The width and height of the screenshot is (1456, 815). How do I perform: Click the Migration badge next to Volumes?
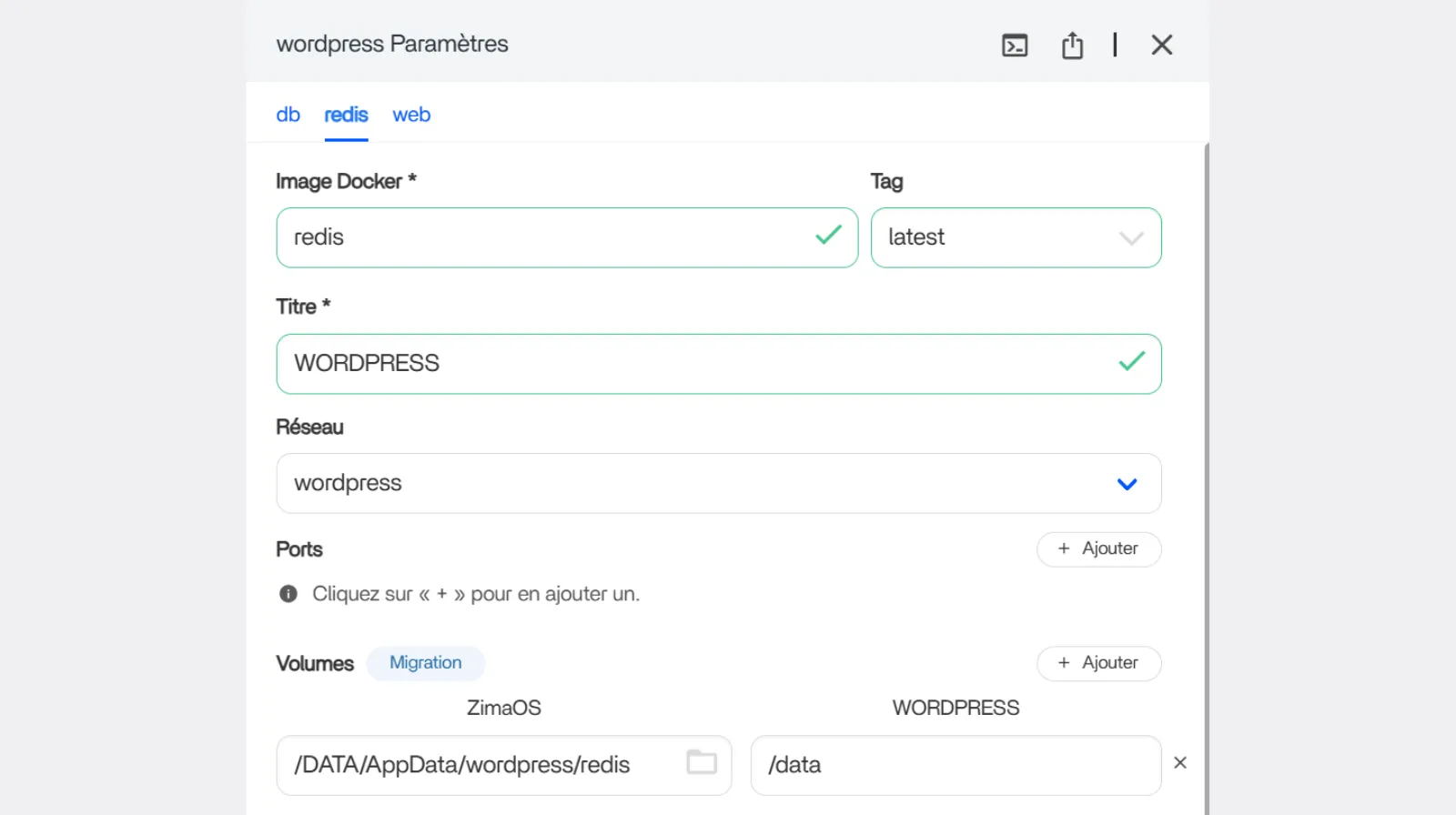tap(425, 663)
